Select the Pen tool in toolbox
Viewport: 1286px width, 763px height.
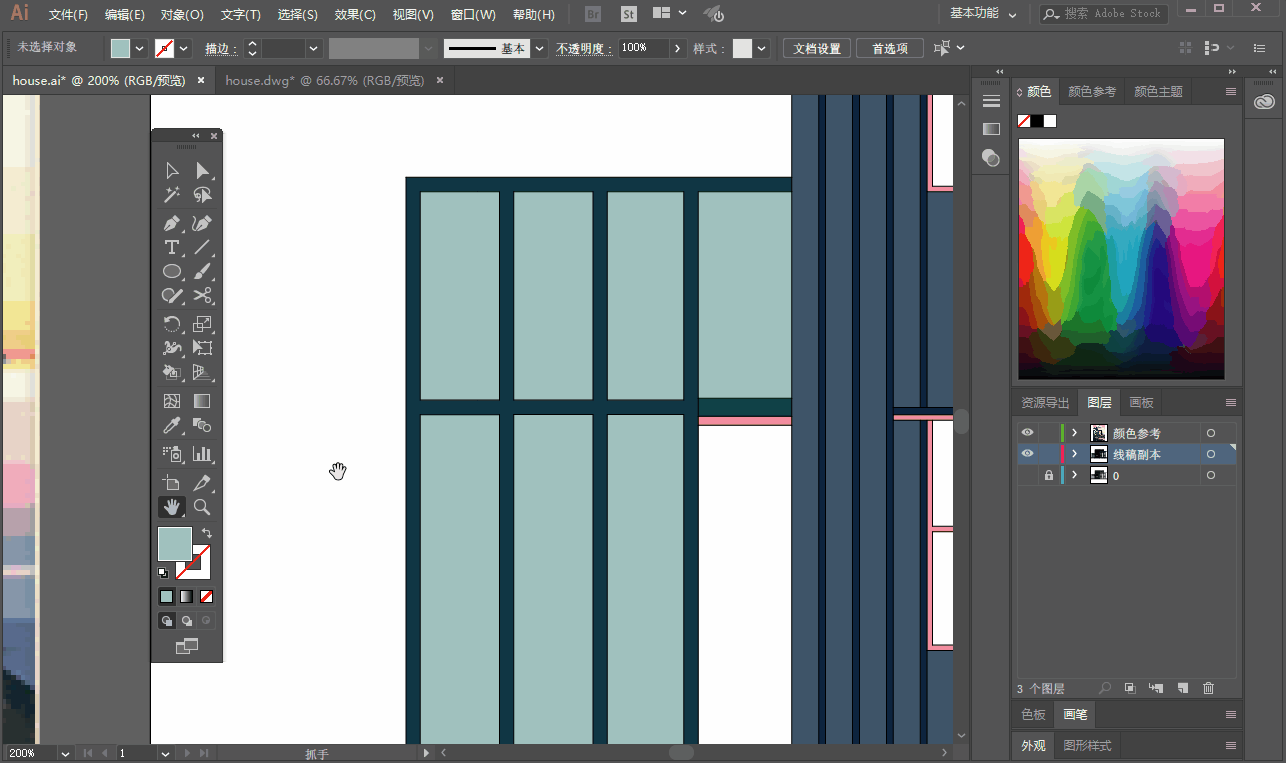[x=172, y=223]
